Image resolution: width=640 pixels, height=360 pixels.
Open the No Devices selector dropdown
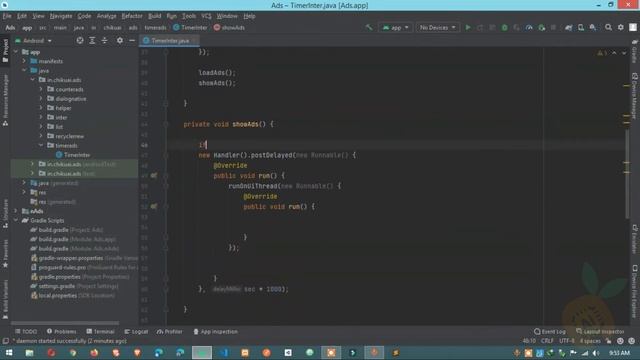[x=438, y=27]
